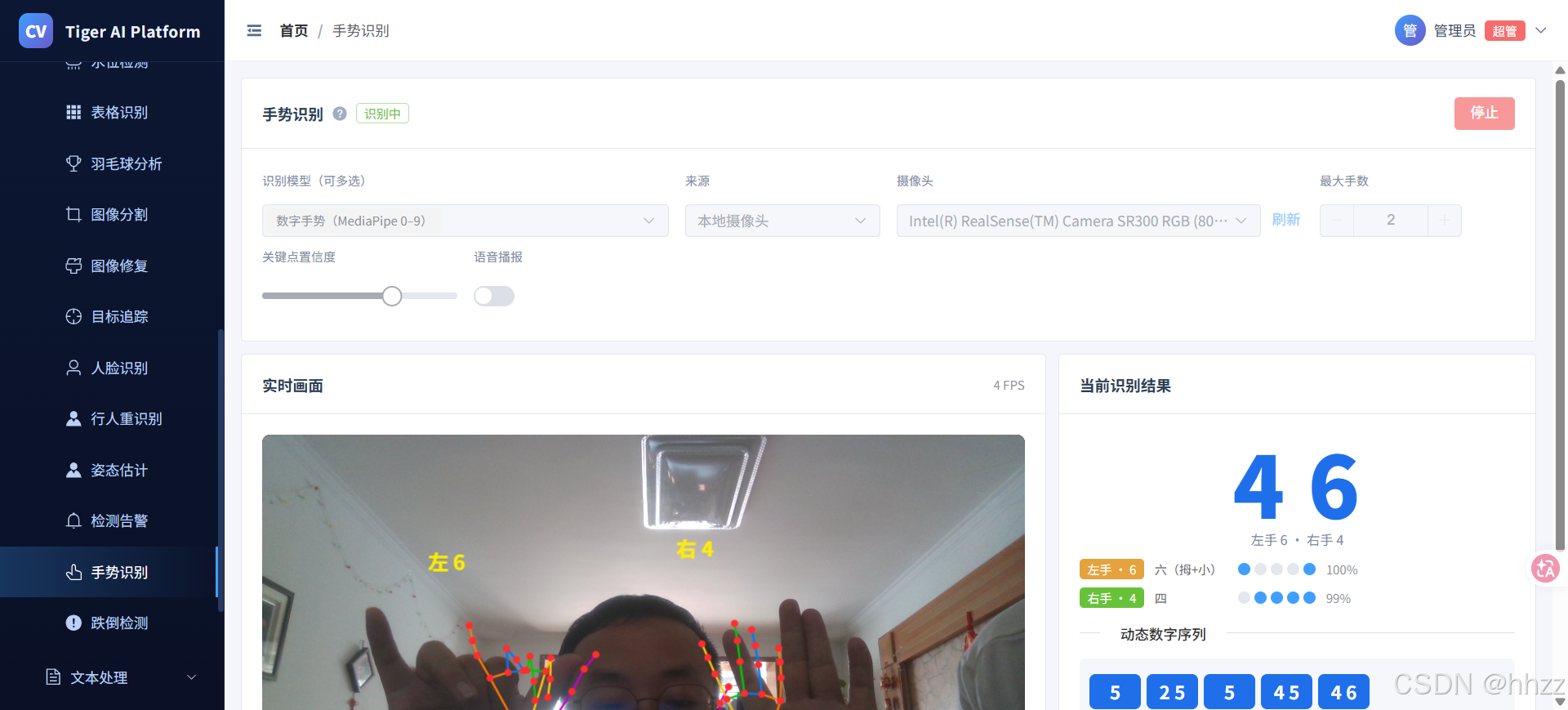Click the 刷新 refresh link
The width and height of the screenshot is (1568, 710).
tap(1285, 220)
